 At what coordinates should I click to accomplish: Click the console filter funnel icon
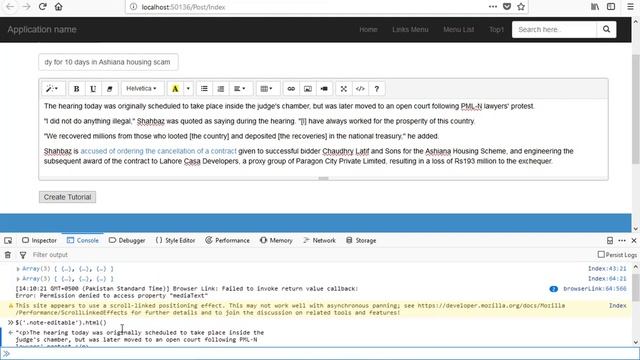pyautogui.click(x=23, y=255)
